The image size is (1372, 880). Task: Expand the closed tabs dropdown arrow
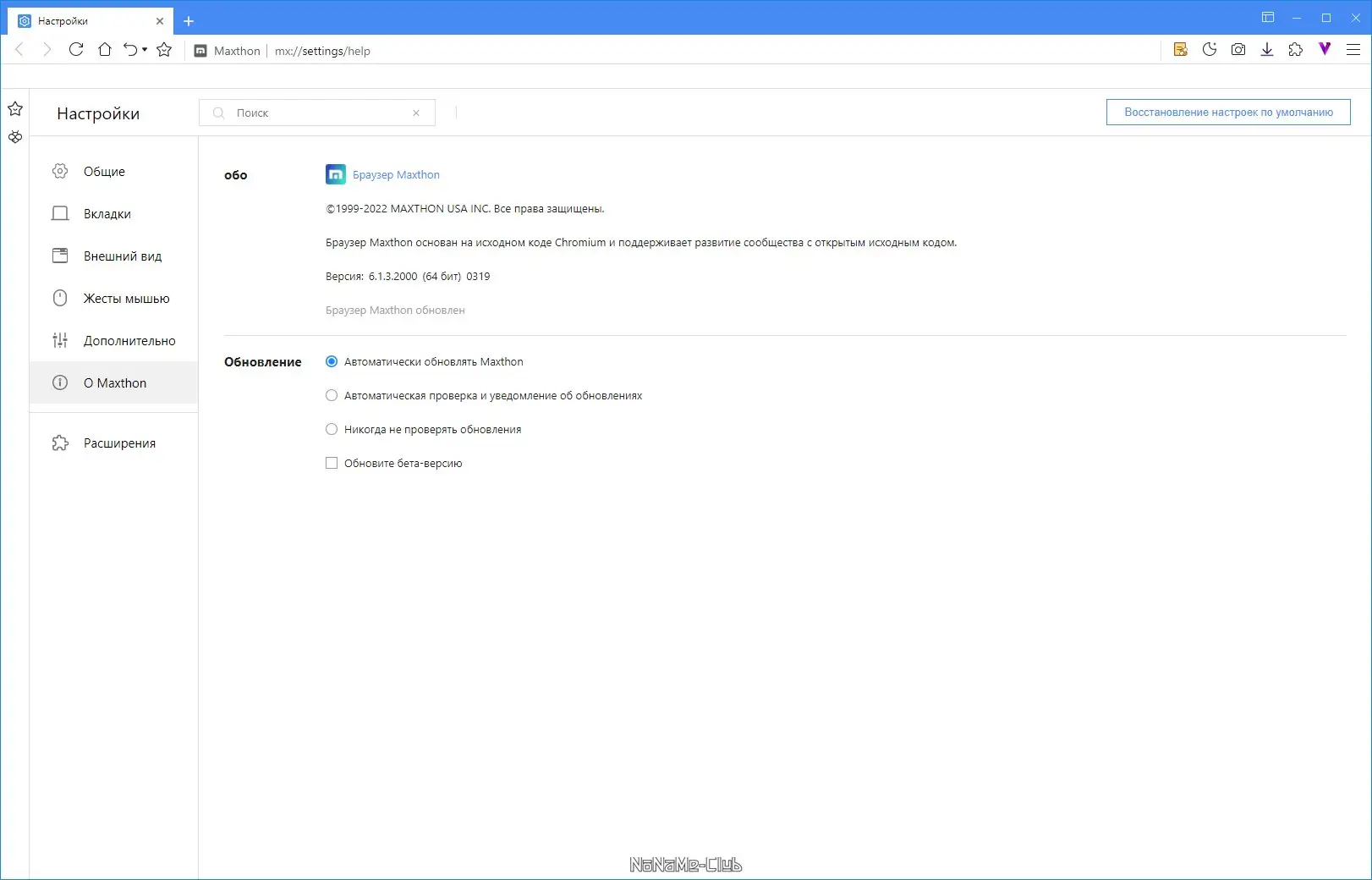point(145,50)
